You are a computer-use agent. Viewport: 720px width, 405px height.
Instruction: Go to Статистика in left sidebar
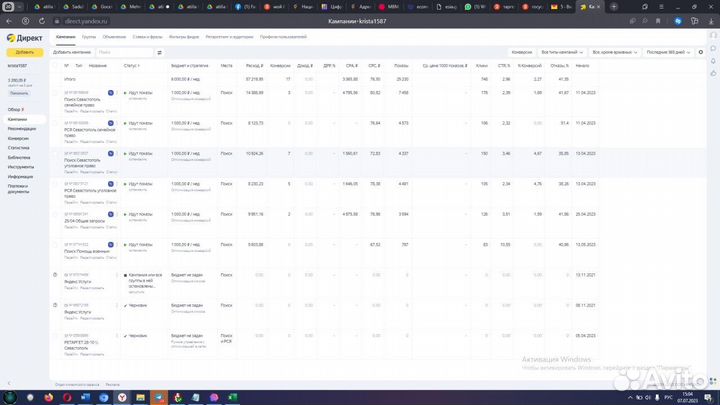(x=19, y=148)
